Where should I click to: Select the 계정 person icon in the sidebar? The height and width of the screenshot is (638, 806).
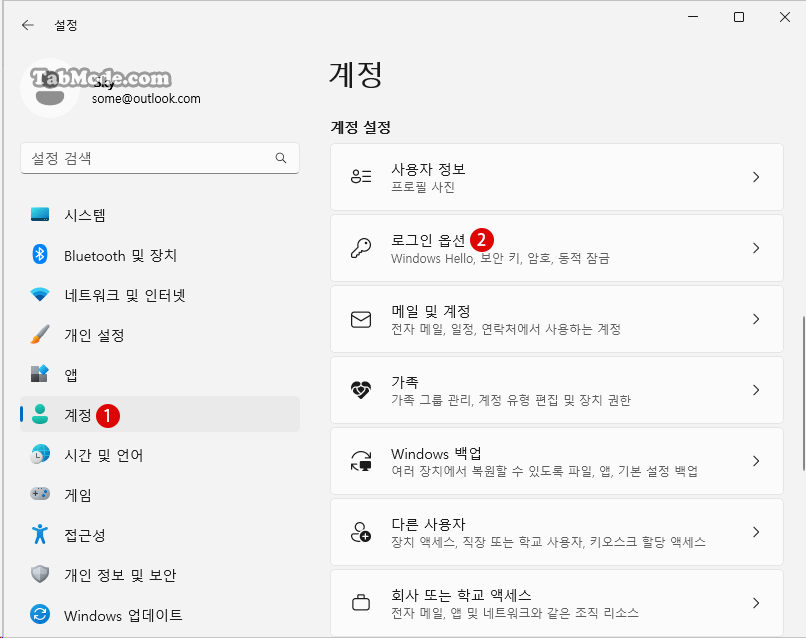(x=40, y=414)
